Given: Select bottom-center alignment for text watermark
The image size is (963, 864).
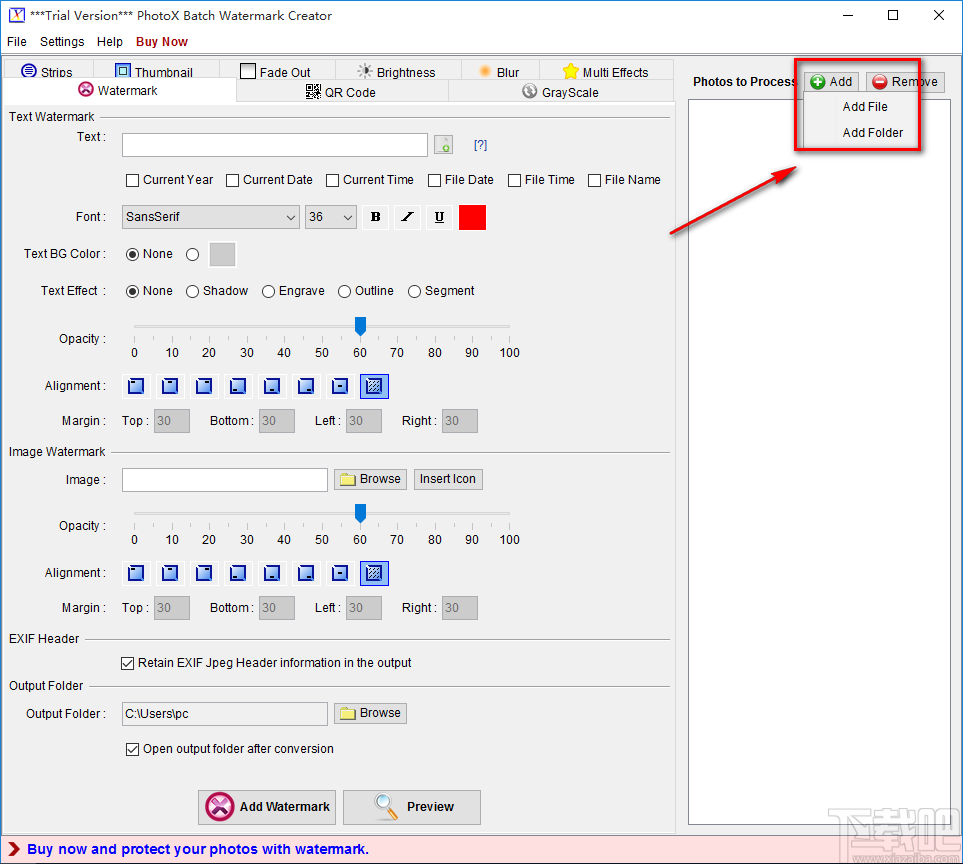Looking at the screenshot, I should pyautogui.click(x=272, y=386).
